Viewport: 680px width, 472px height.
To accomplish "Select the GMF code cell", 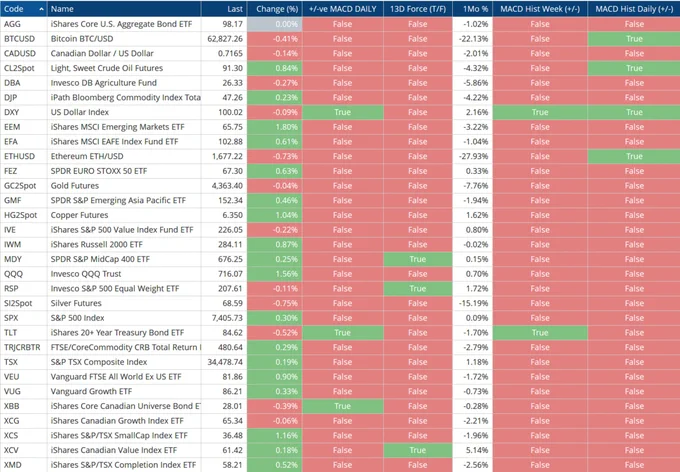I will click(x=24, y=200).
